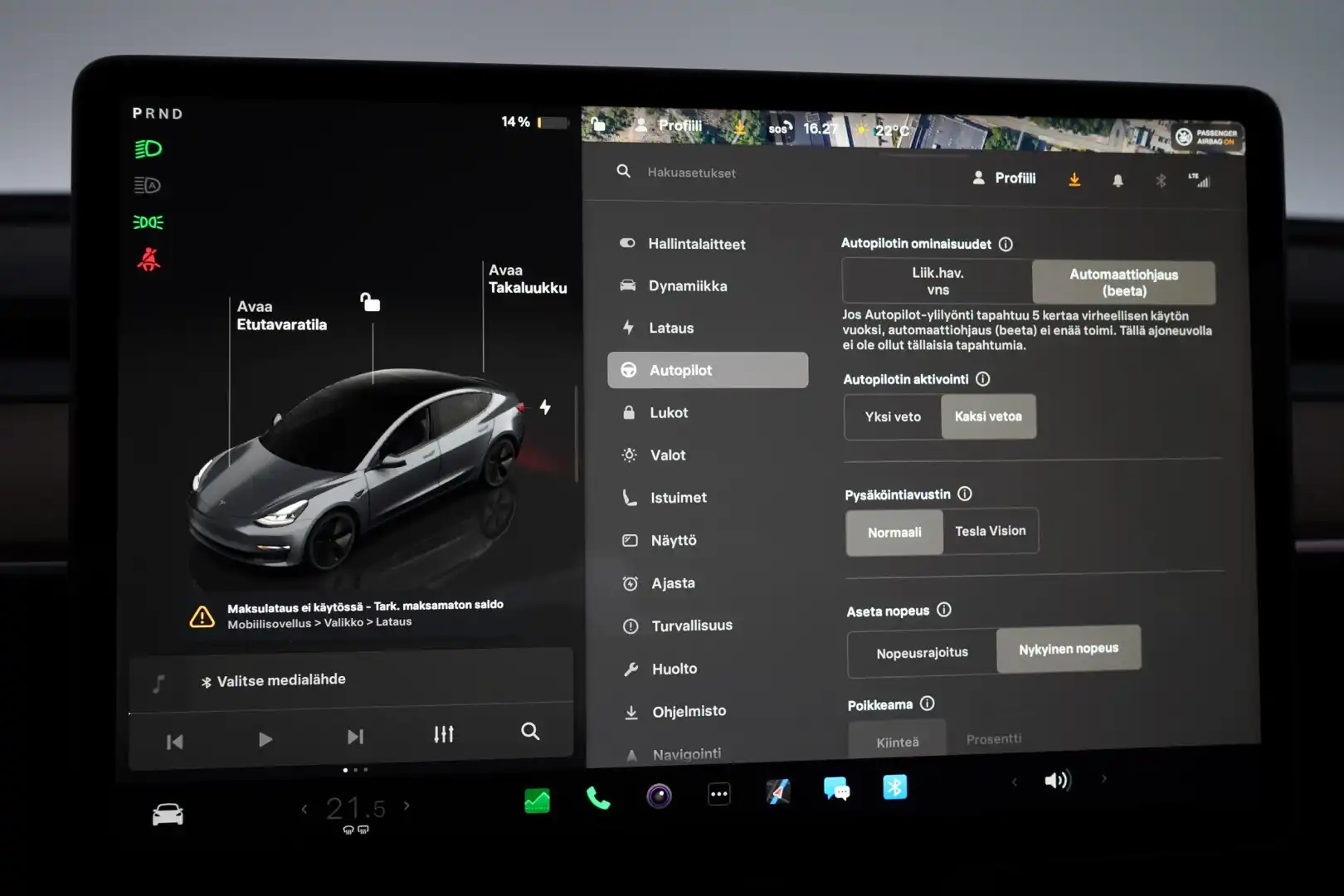The width and height of the screenshot is (1344, 896).
Task: Launch the dashcam camera app
Action: click(x=659, y=796)
